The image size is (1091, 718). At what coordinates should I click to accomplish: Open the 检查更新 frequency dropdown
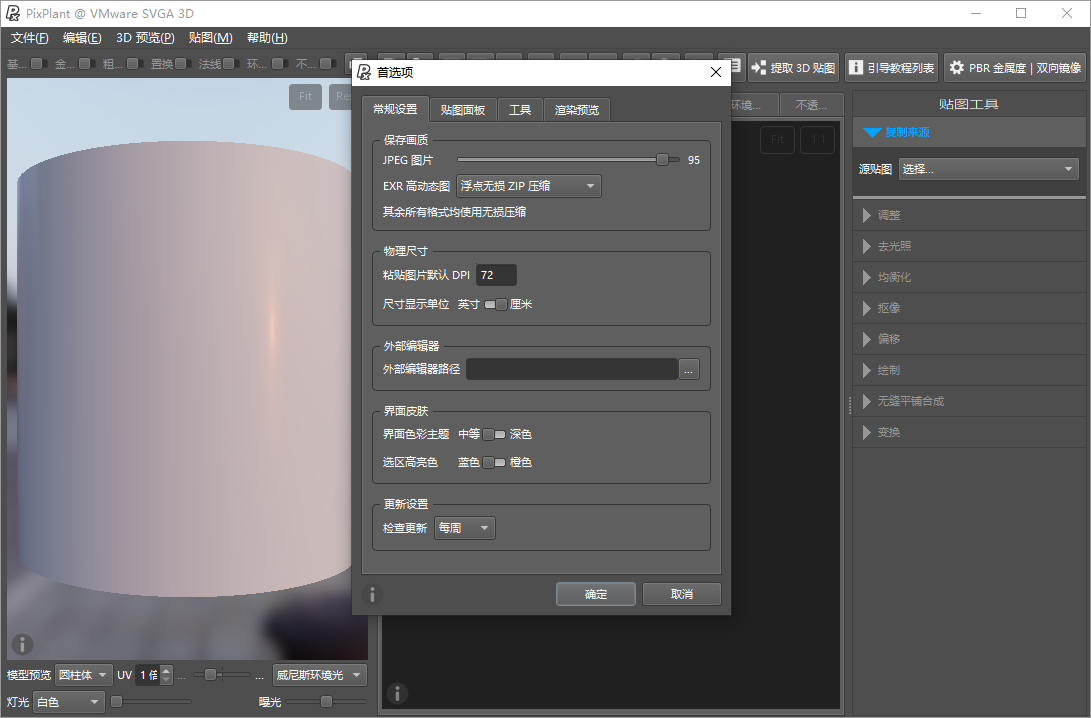(465, 528)
